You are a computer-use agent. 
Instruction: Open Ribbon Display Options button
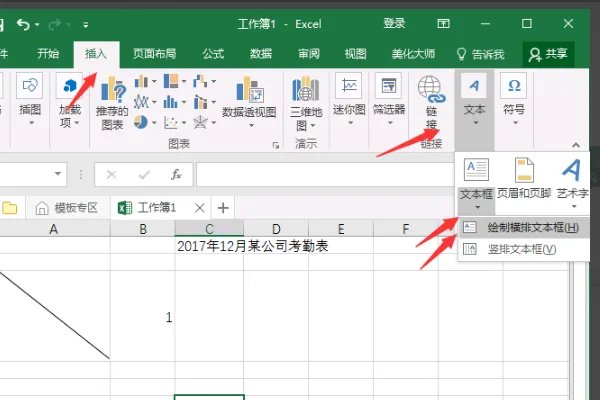[x=443, y=24]
